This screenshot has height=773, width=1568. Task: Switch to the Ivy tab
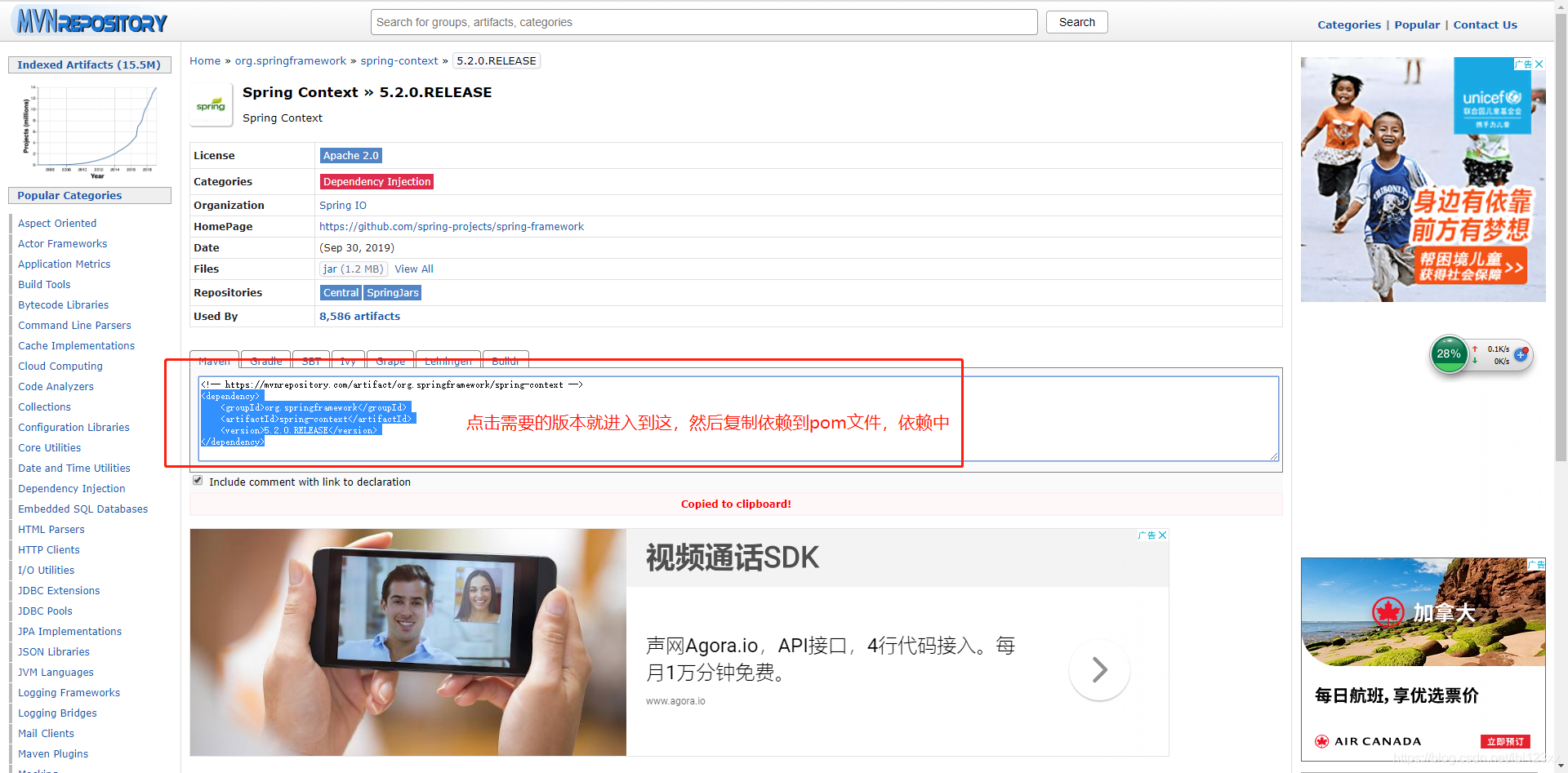(x=348, y=360)
